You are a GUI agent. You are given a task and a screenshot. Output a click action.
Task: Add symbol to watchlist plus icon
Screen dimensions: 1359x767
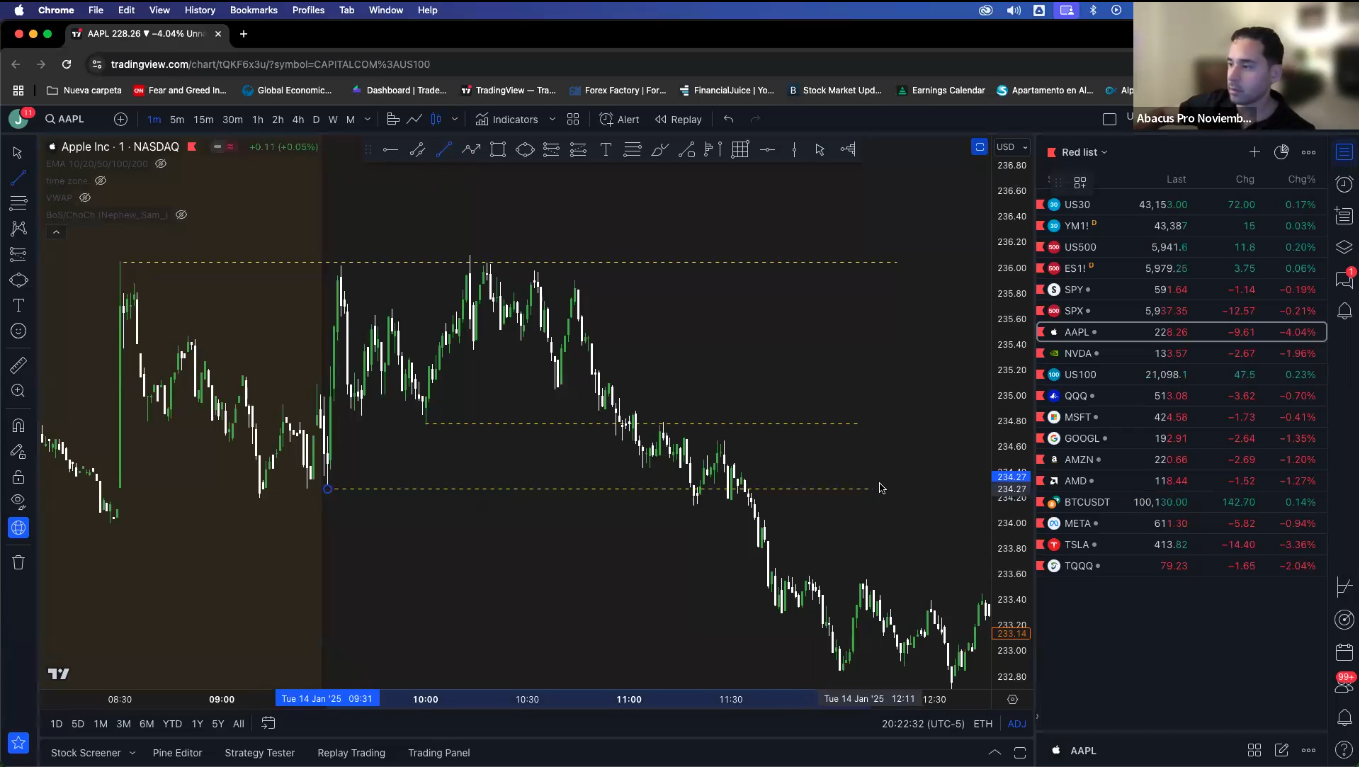(x=1254, y=152)
